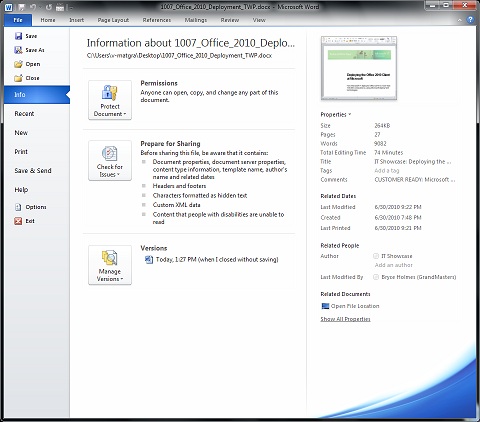The image size is (480, 422).
Task: Click the IT Showcase author presence icon
Action: tap(376, 256)
